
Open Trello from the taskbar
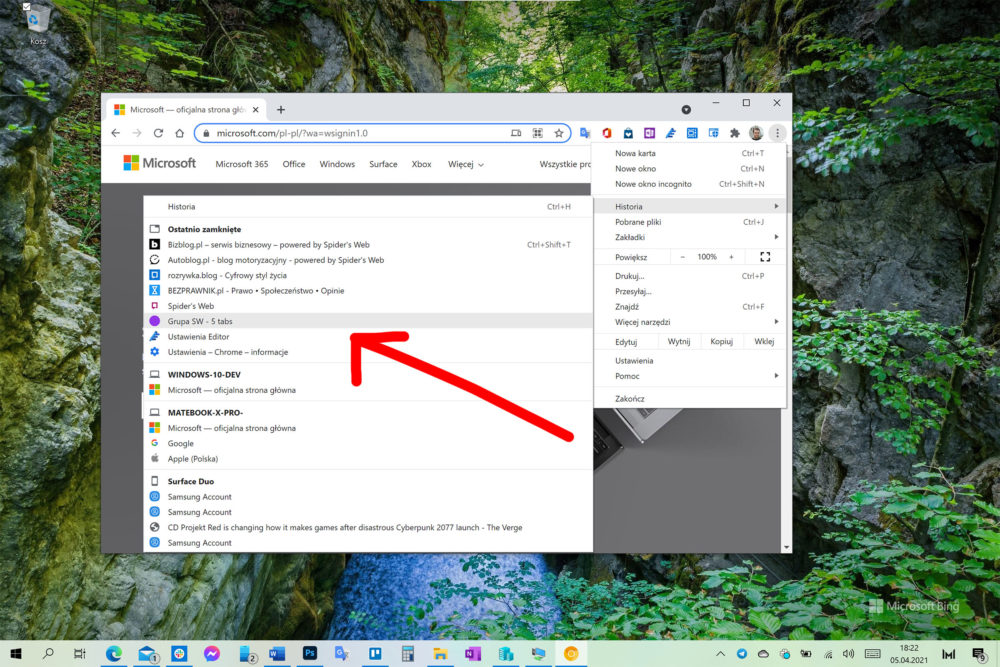(375, 653)
